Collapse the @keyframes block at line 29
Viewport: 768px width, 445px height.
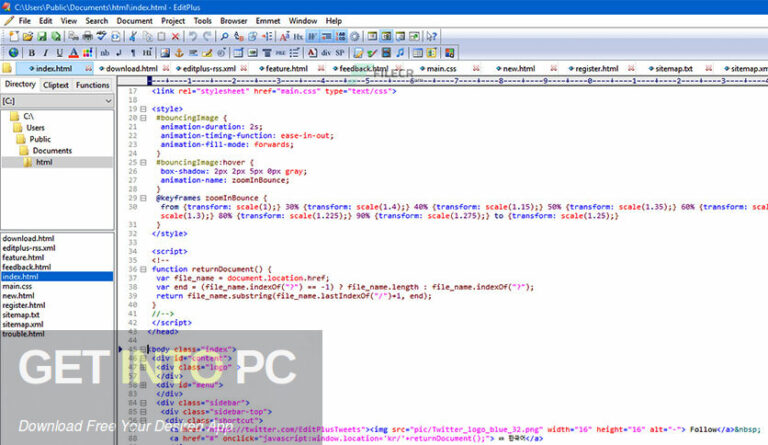pos(143,198)
